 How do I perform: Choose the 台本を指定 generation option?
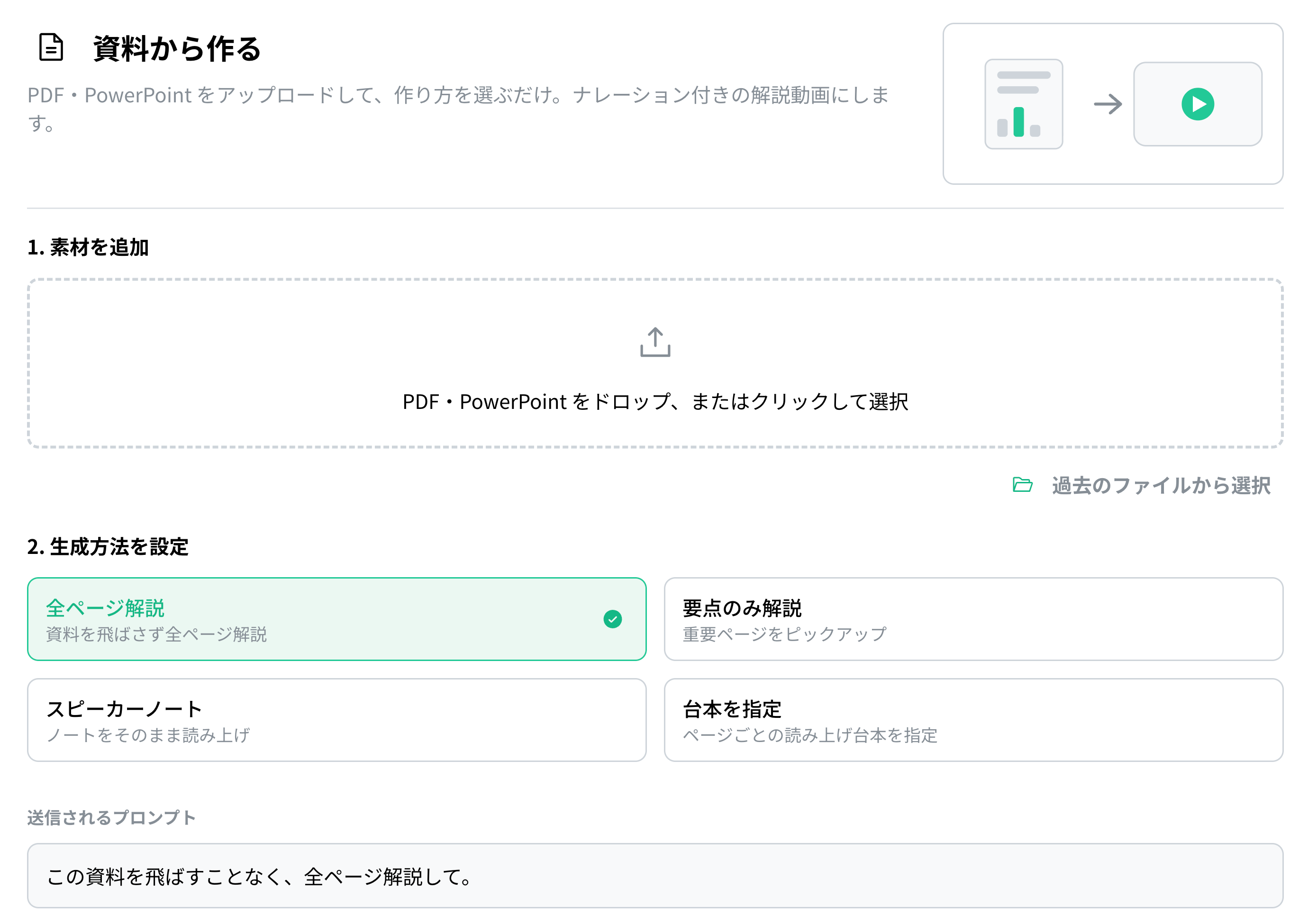(973, 720)
